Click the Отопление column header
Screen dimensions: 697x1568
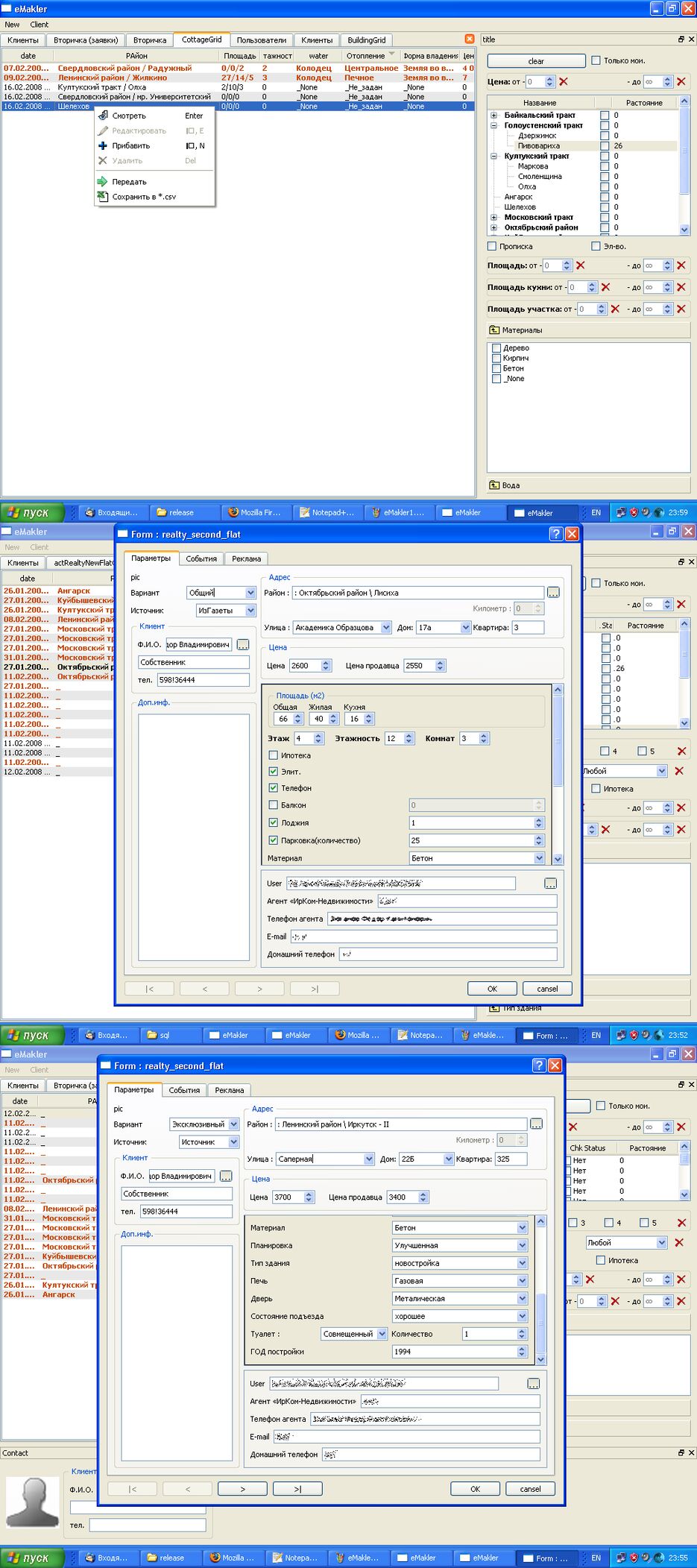coord(370,56)
